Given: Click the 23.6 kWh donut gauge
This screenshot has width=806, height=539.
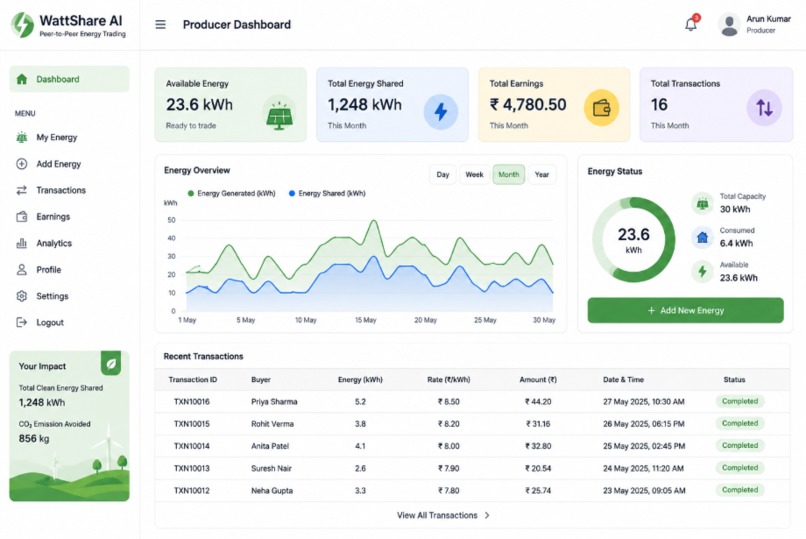Looking at the screenshot, I should click(x=633, y=239).
